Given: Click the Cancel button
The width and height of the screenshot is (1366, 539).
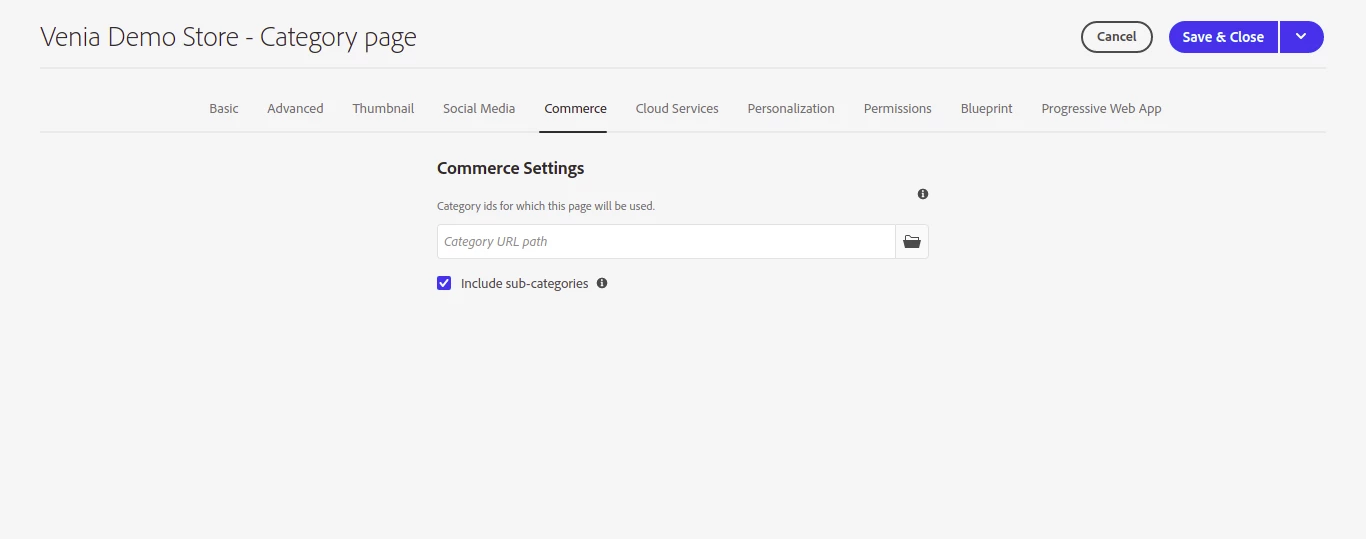Looking at the screenshot, I should point(1117,37).
